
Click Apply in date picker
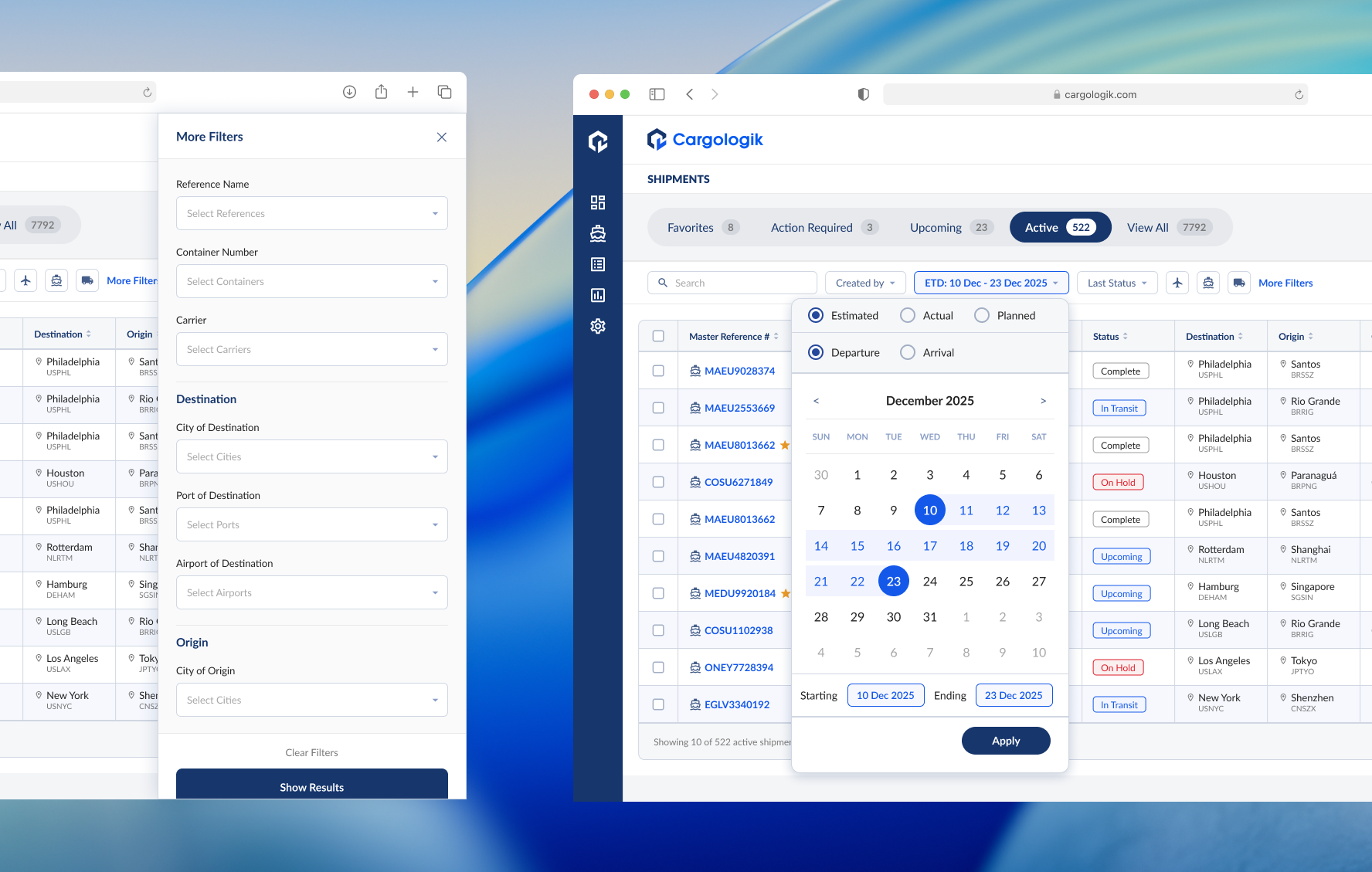coord(1006,741)
